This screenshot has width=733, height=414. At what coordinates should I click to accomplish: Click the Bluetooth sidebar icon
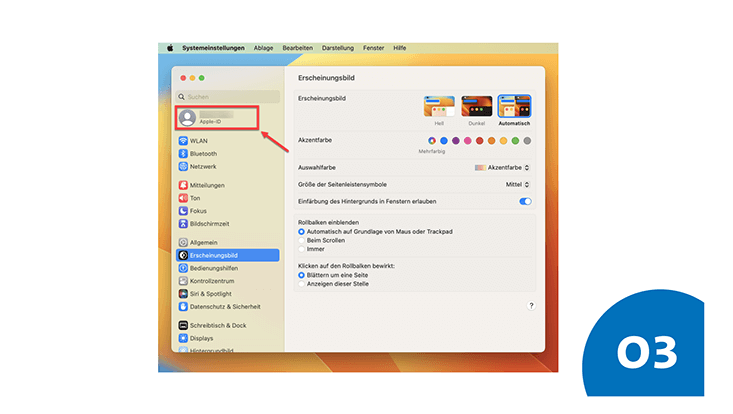point(183,153)
